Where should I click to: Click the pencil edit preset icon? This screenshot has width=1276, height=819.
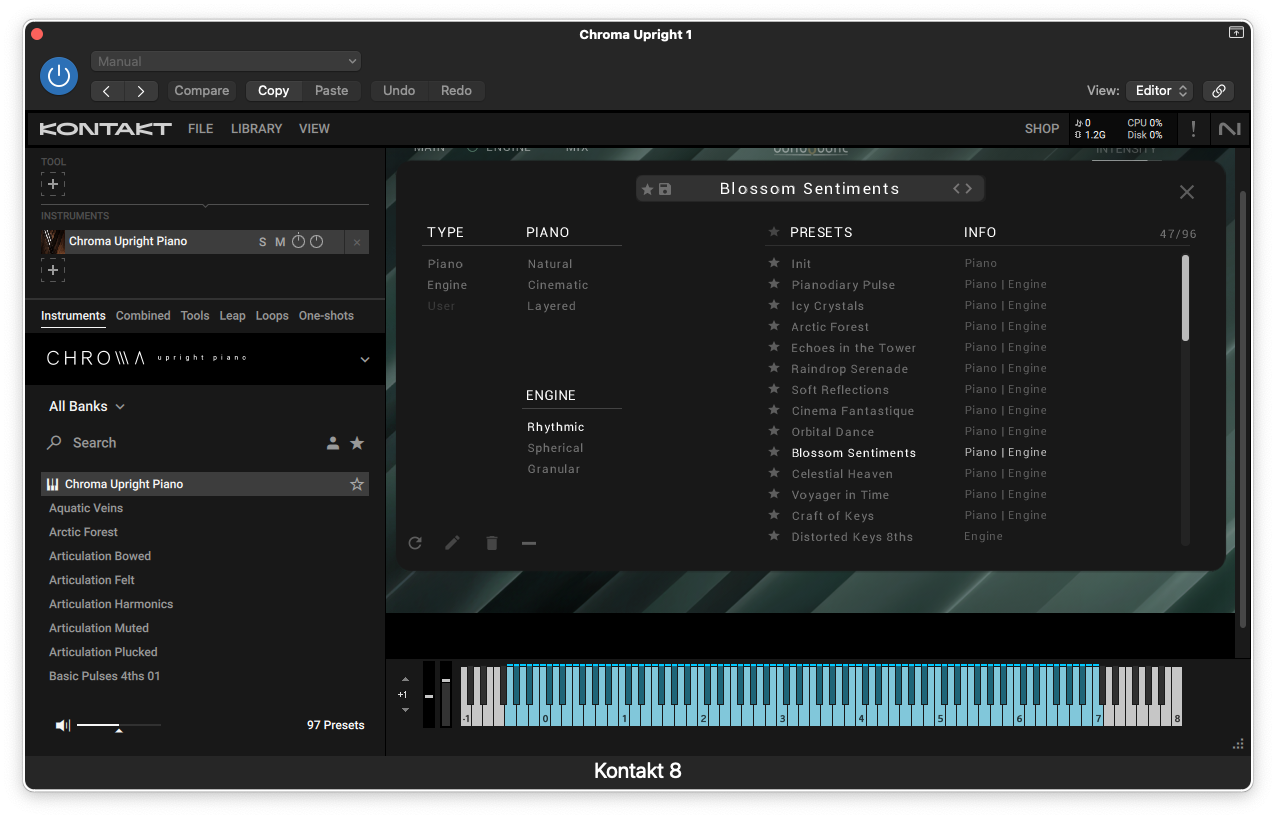[x=453, y=543]
